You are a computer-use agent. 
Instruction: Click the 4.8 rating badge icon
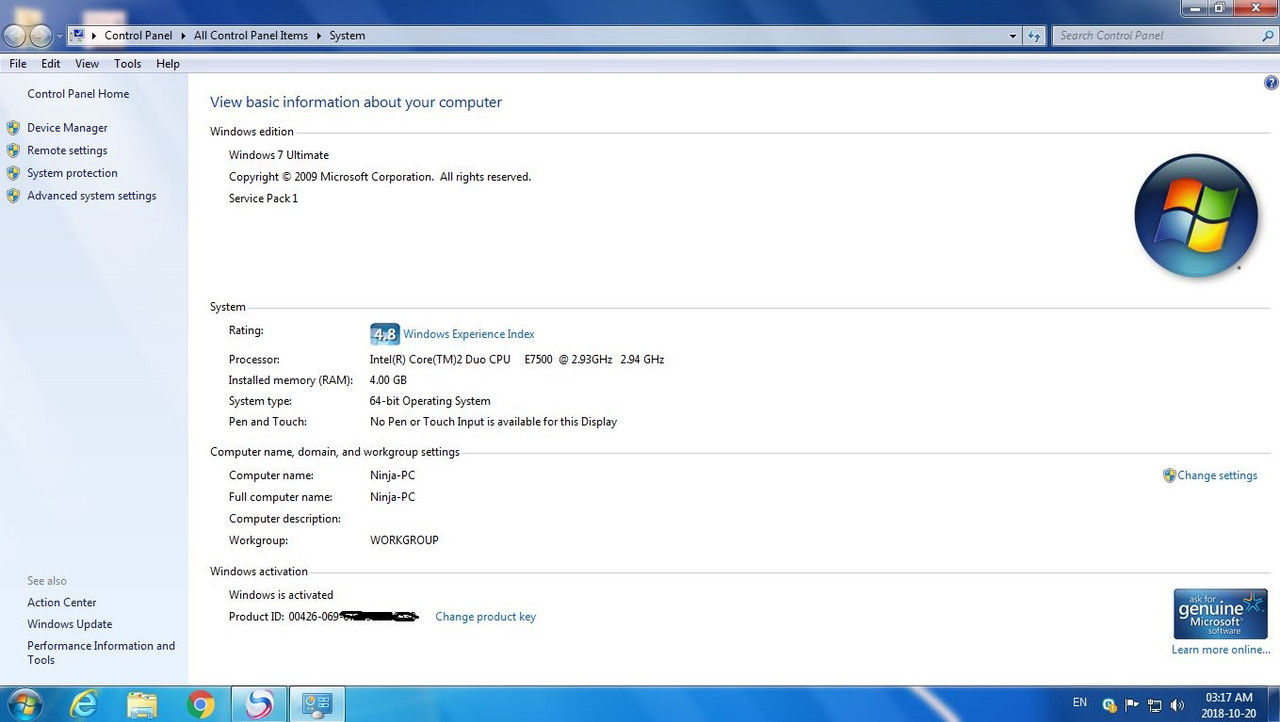tap(384, 334)
